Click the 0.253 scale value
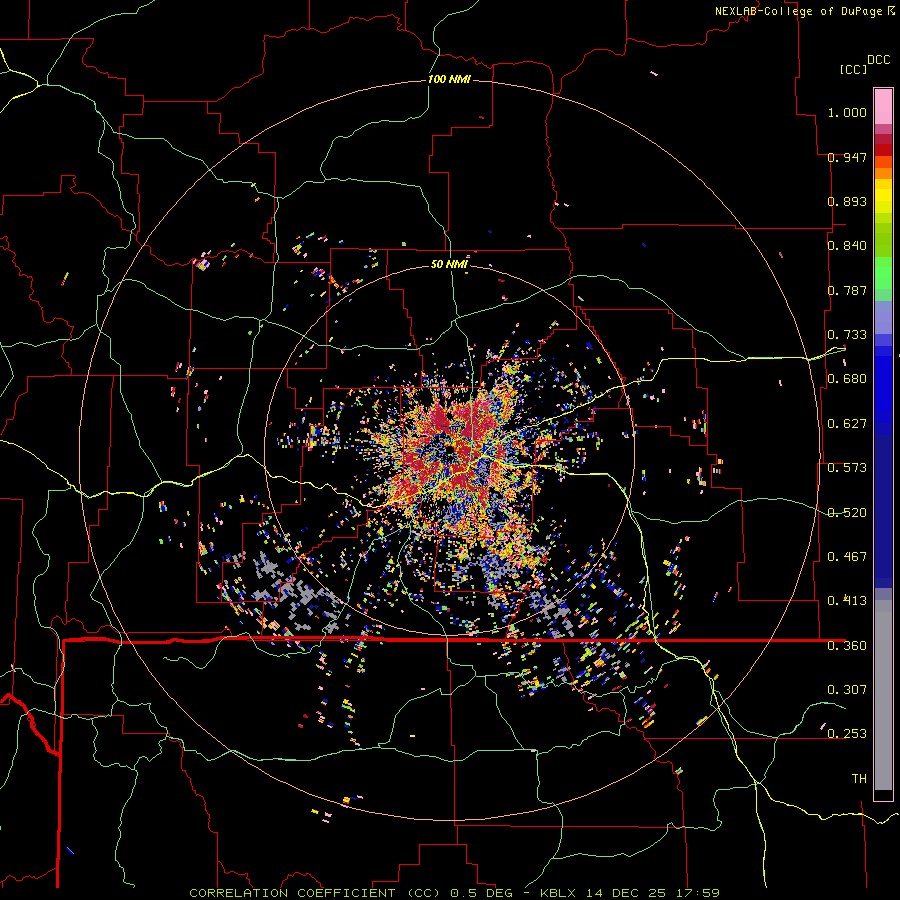Image resolution: width=900 pixels, height=900 pixels. tap(847, 734)
